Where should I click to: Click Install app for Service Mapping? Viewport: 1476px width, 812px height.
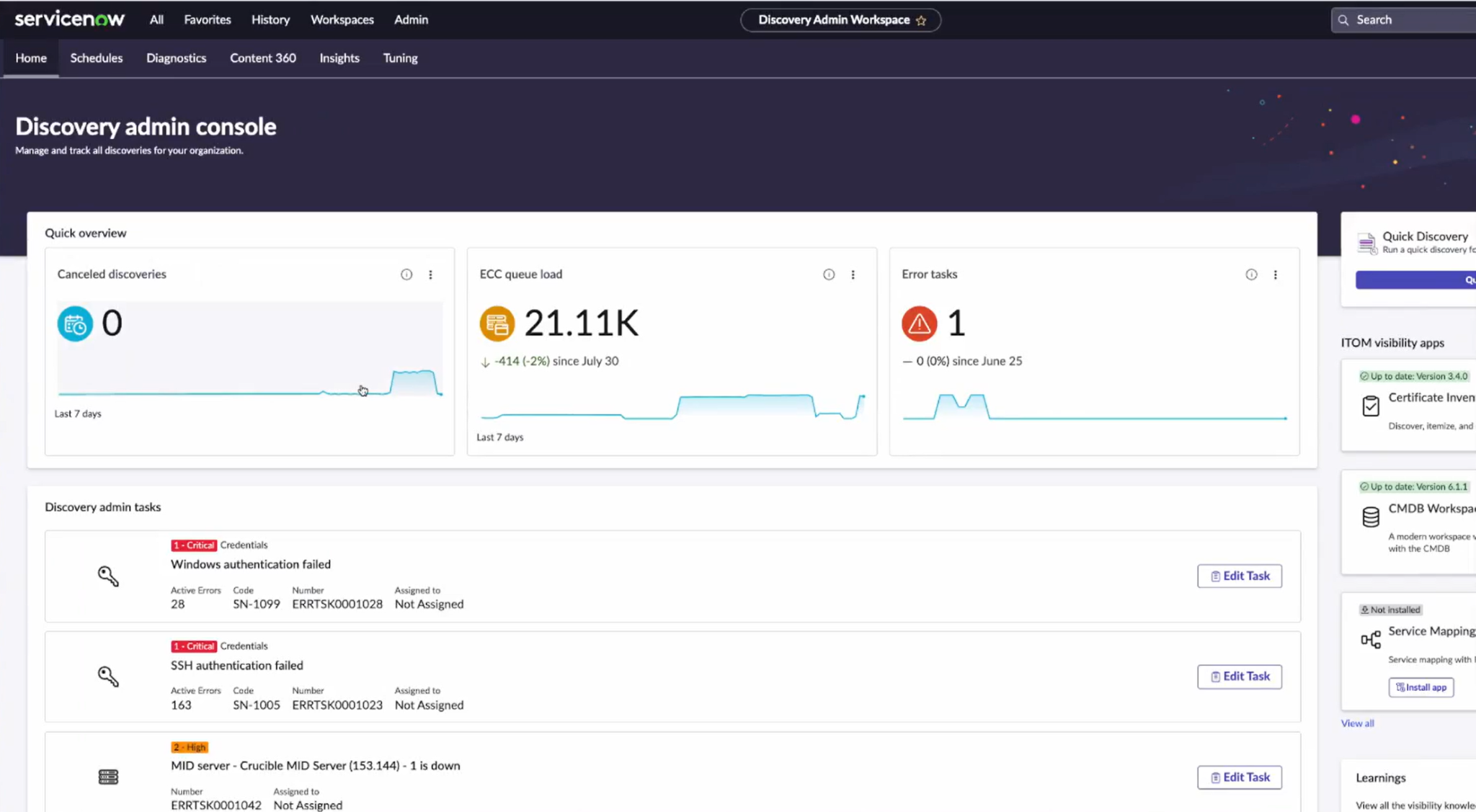(x=1421, y=687)
